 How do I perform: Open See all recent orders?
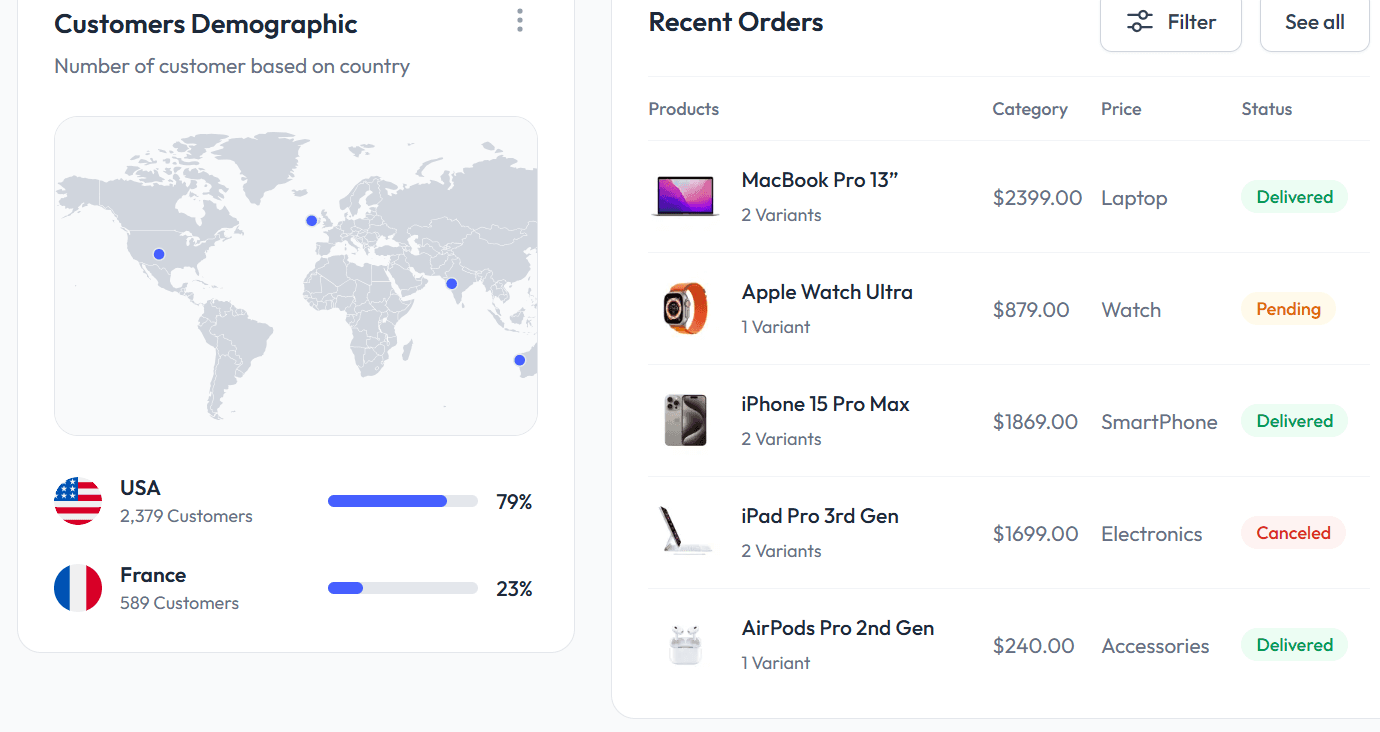click(1314, 21)
